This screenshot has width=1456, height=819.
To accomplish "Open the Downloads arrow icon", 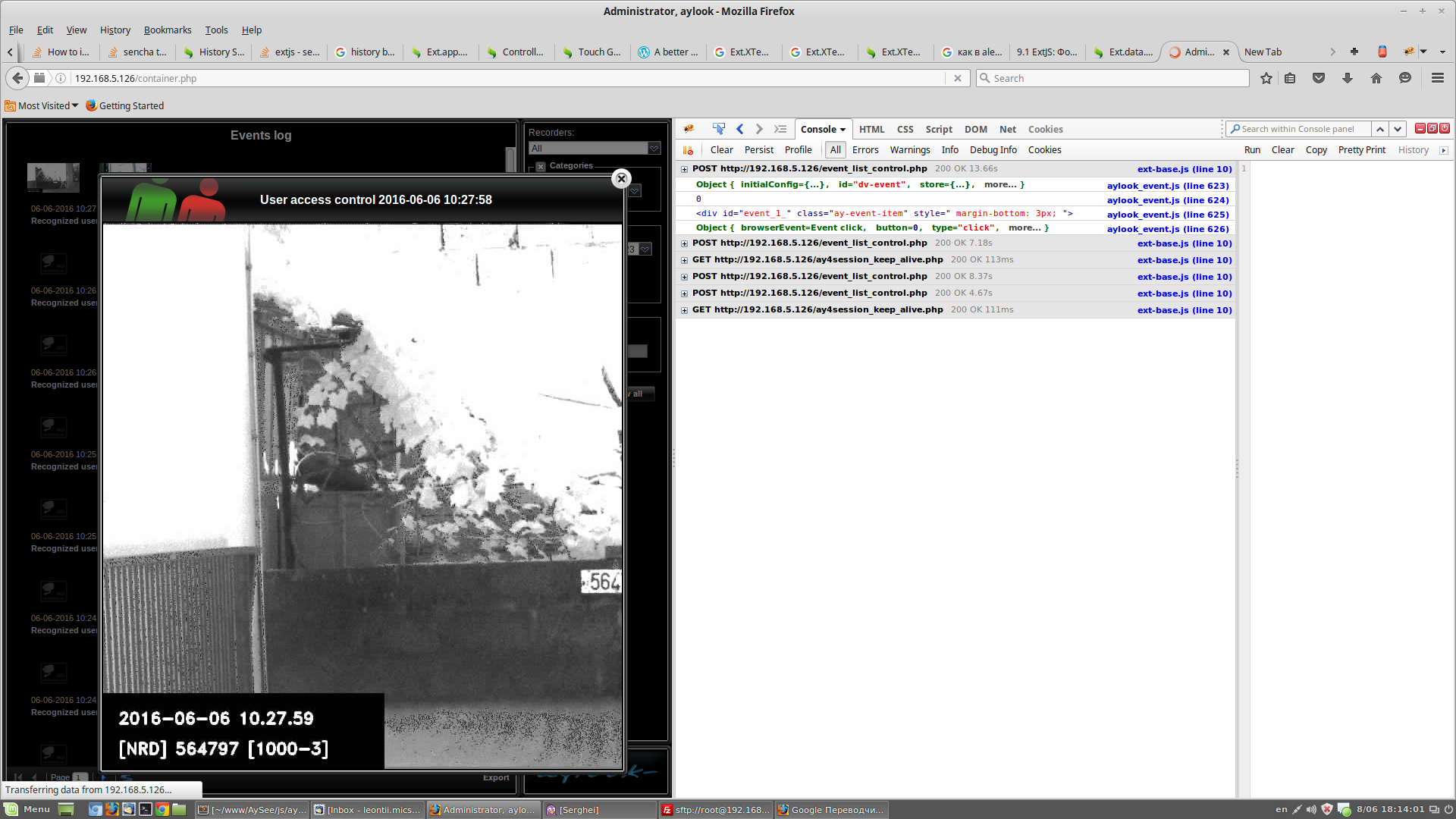I will click(1348, 78).
